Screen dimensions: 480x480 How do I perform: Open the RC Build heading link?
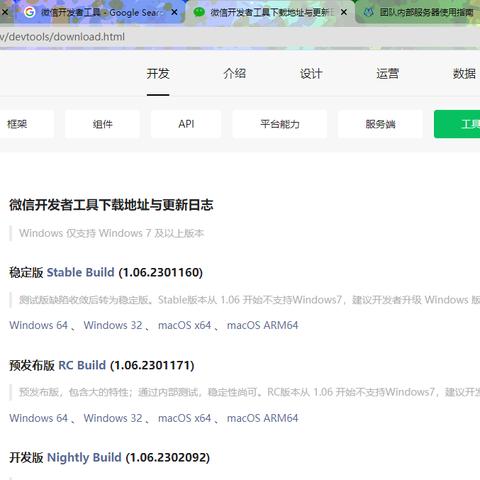[x=82, y=365]
